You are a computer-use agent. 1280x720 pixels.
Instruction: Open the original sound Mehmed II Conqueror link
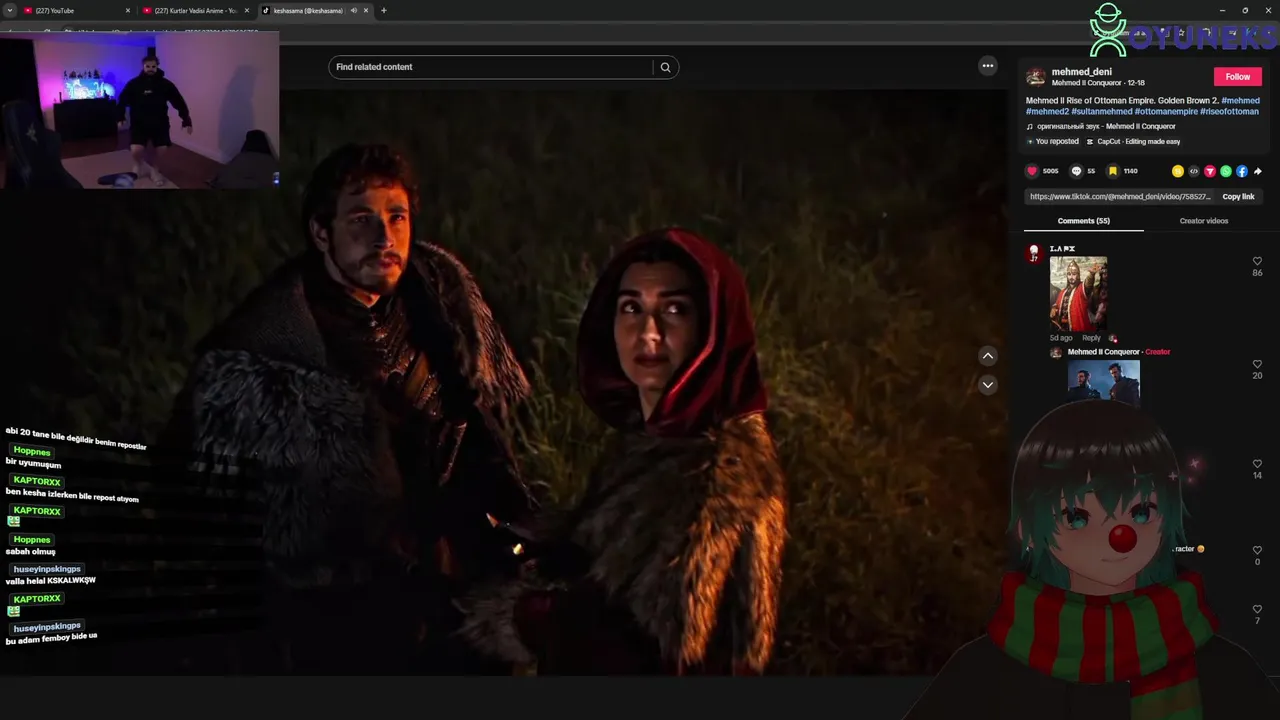pyautogui.click(x=1101, y=127)
